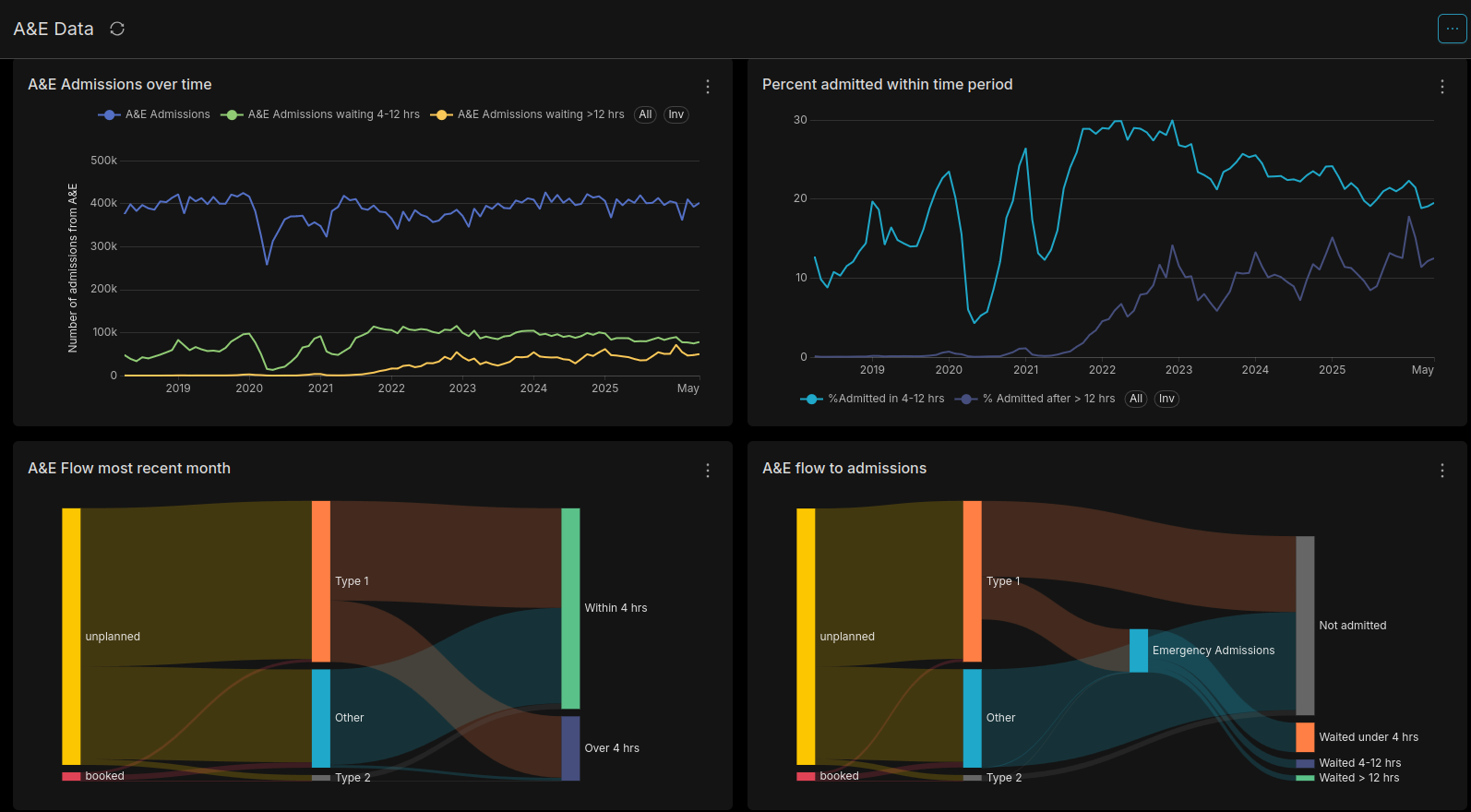Select orange Type 1 node in recent month flow
The width and height of the screenshot is (1471, 812).
tap(320, 581)
